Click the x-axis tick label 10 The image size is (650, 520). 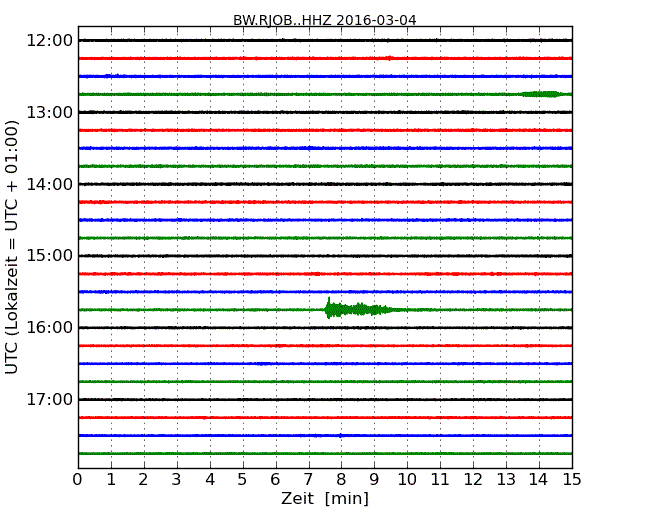coord(407,480)
